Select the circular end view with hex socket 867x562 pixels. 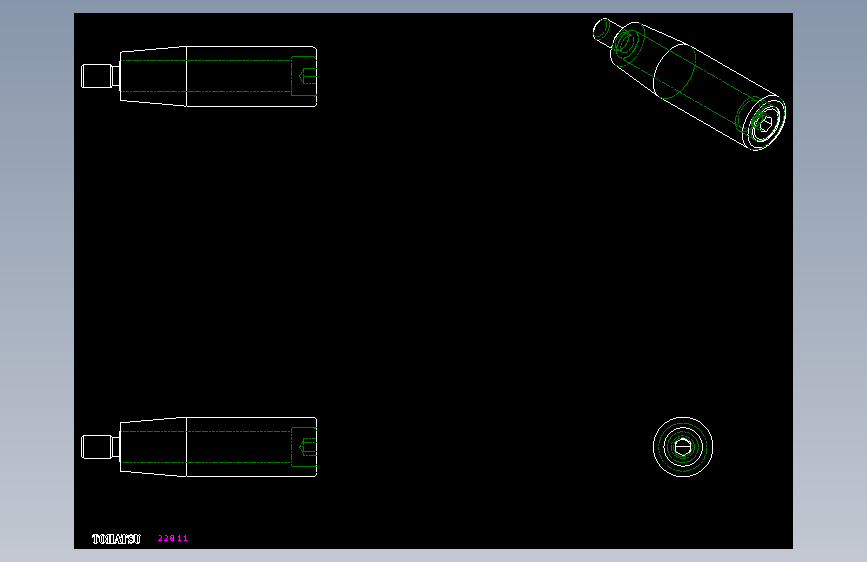coord(683,447)
